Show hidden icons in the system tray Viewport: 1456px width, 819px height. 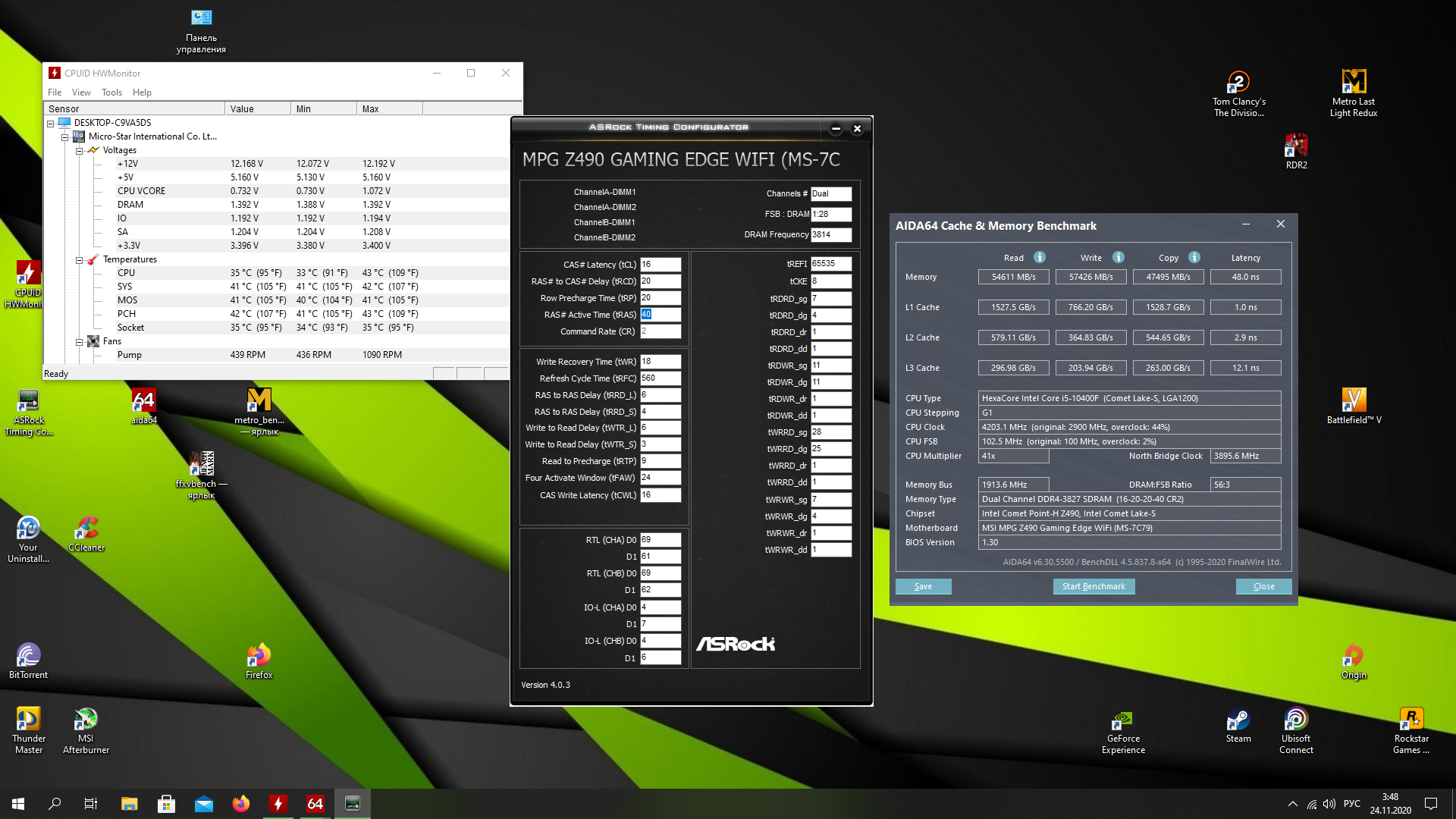(1292, 804)
